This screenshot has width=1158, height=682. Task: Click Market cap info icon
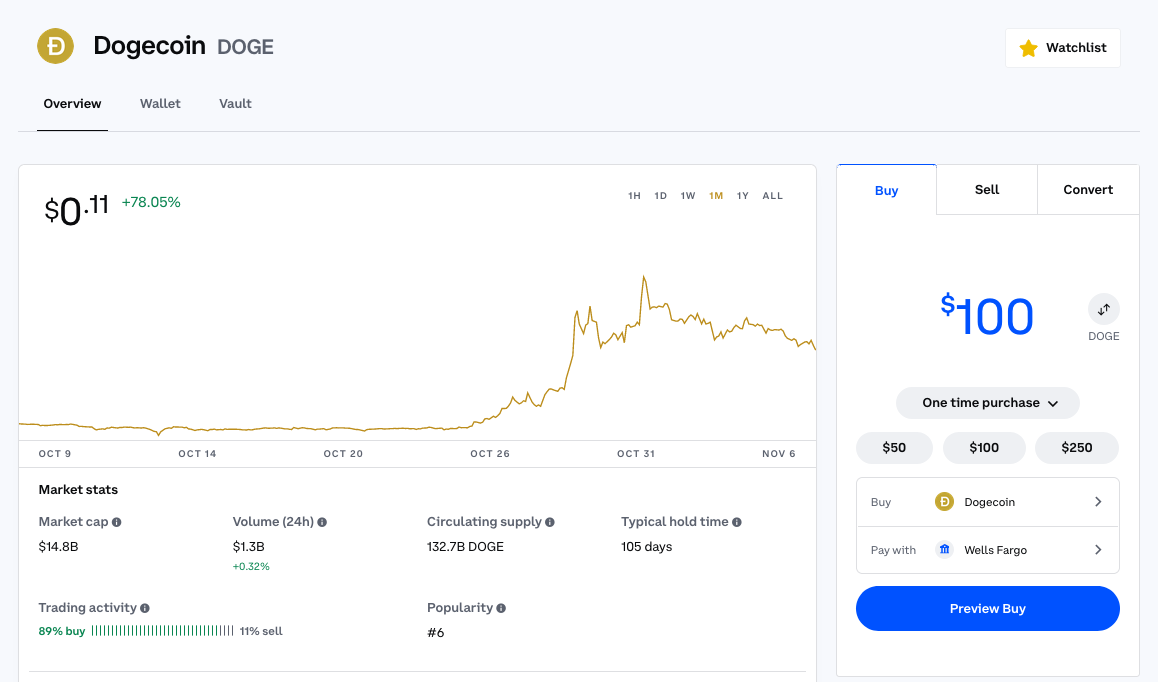[x=117, y=522]
